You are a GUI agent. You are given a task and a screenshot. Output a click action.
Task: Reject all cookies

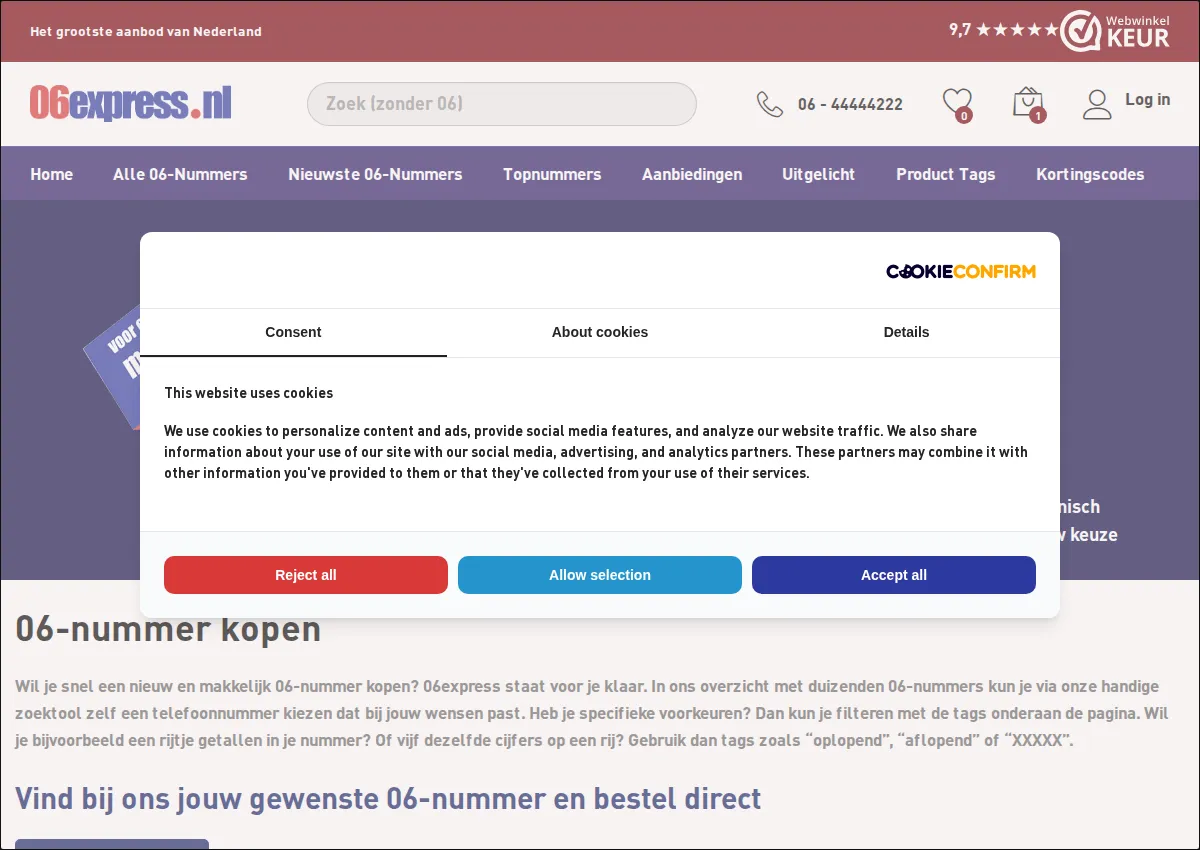click(306, 575)
